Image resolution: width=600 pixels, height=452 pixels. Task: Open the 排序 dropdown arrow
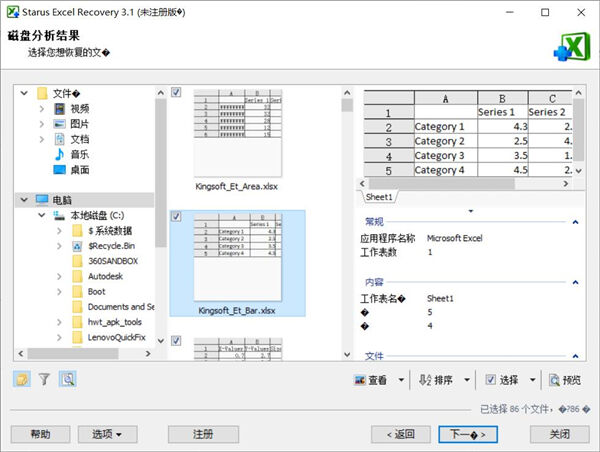(467, 380)
